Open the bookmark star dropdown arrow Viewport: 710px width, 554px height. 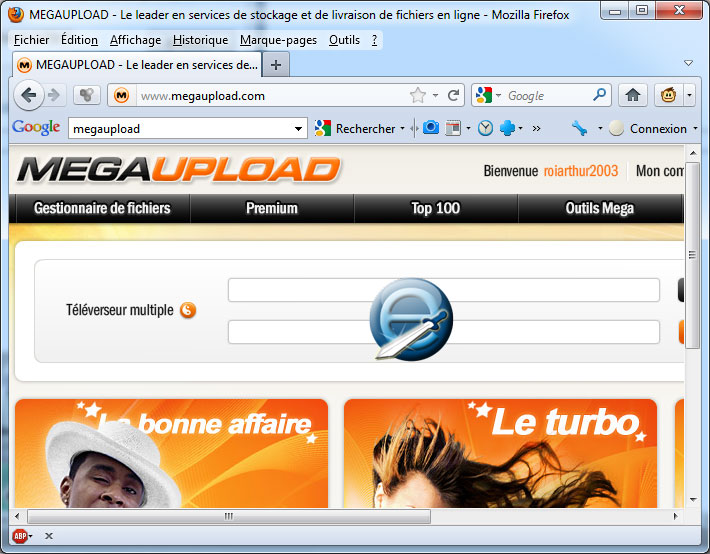(435, 96)
